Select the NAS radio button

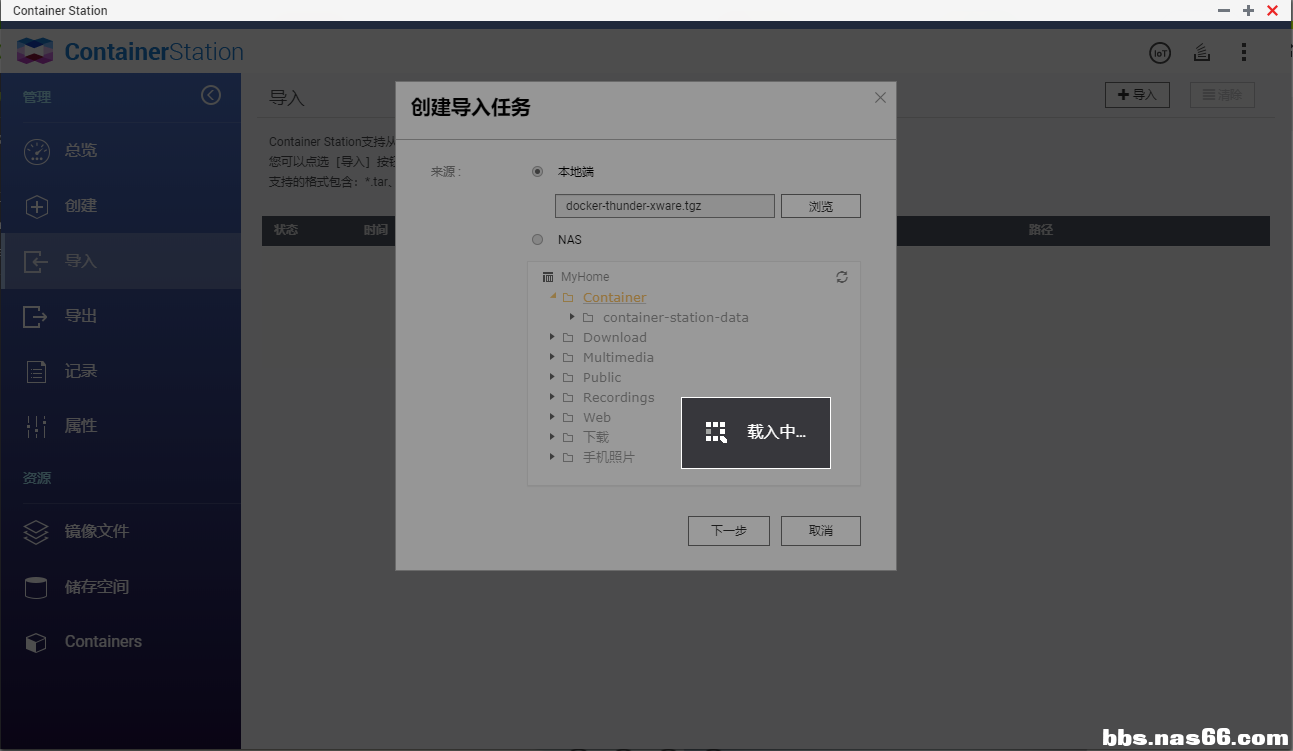pyautogui.click(x=538, y=240)
